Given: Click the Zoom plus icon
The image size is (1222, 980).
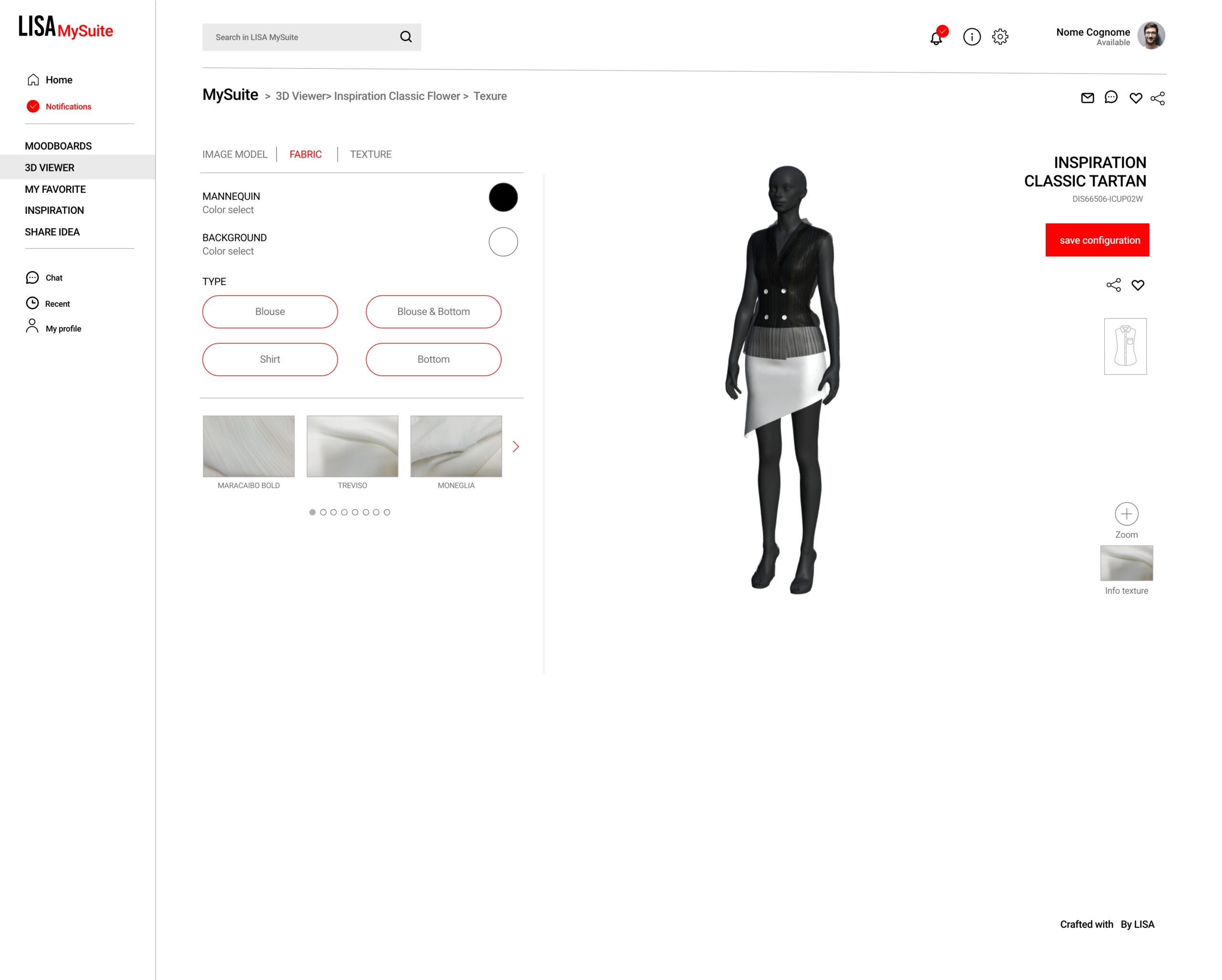Looking at the screenshot, I should pos(1126,514).
